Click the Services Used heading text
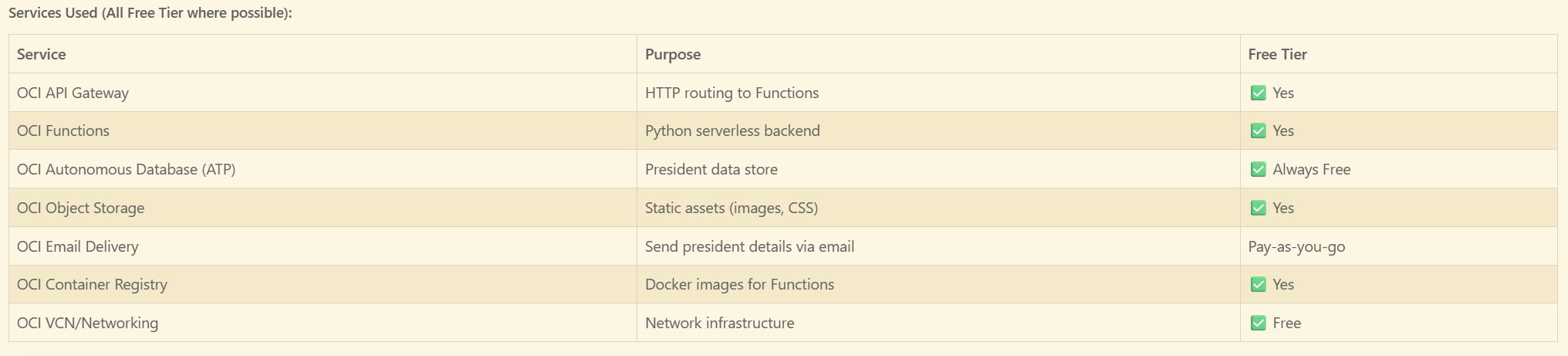 pyautogui.click(x=150, y=13)
